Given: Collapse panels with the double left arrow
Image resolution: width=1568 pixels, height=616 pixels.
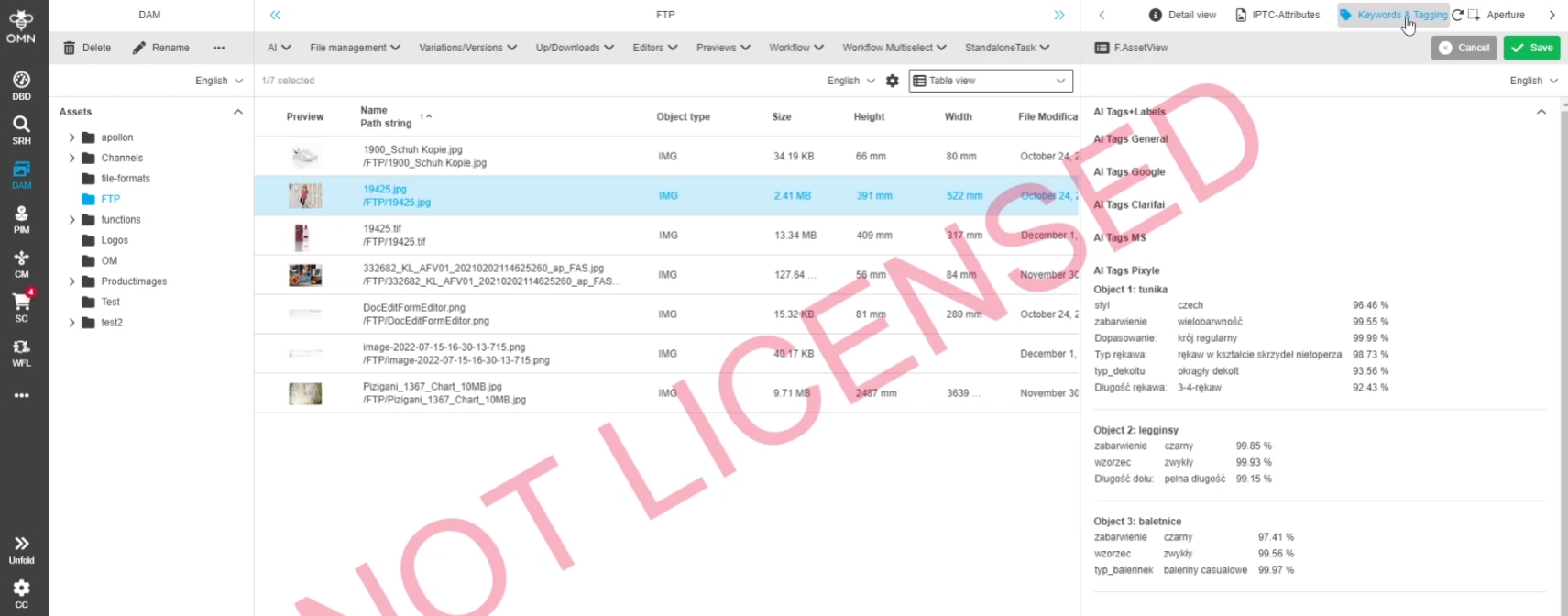Looking at the screenshot, I should [275, 15].
